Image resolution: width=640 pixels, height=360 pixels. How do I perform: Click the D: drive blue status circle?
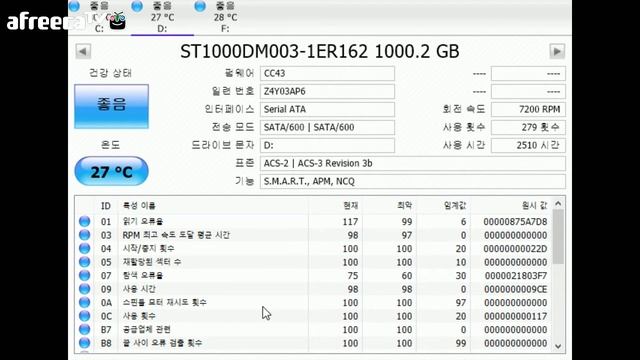click(137, 6)
